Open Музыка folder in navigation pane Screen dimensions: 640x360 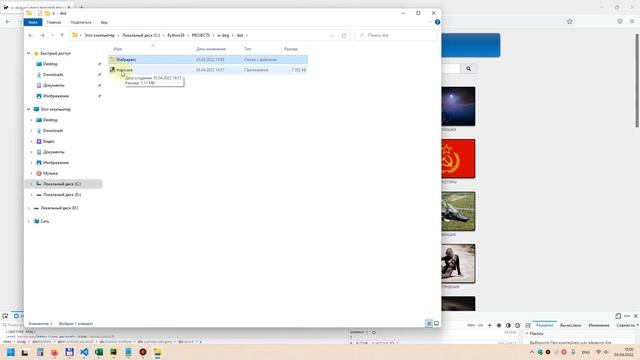point(50,173)
